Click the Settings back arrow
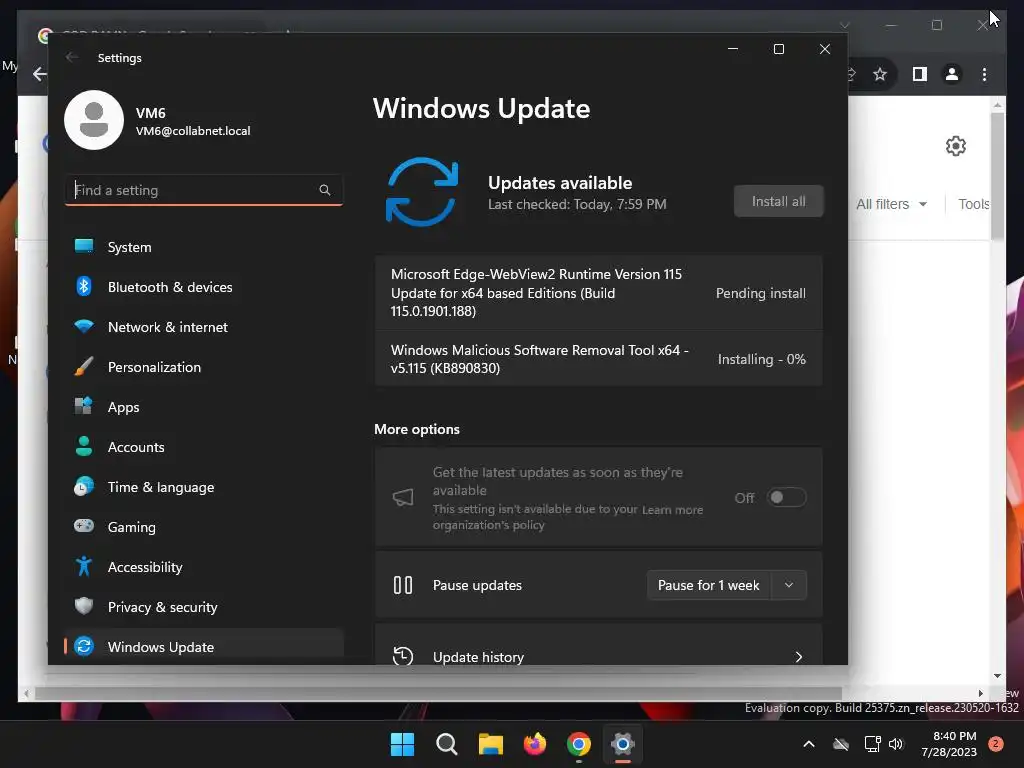This screenshot has height=768, width=1024. pos(72,57)
